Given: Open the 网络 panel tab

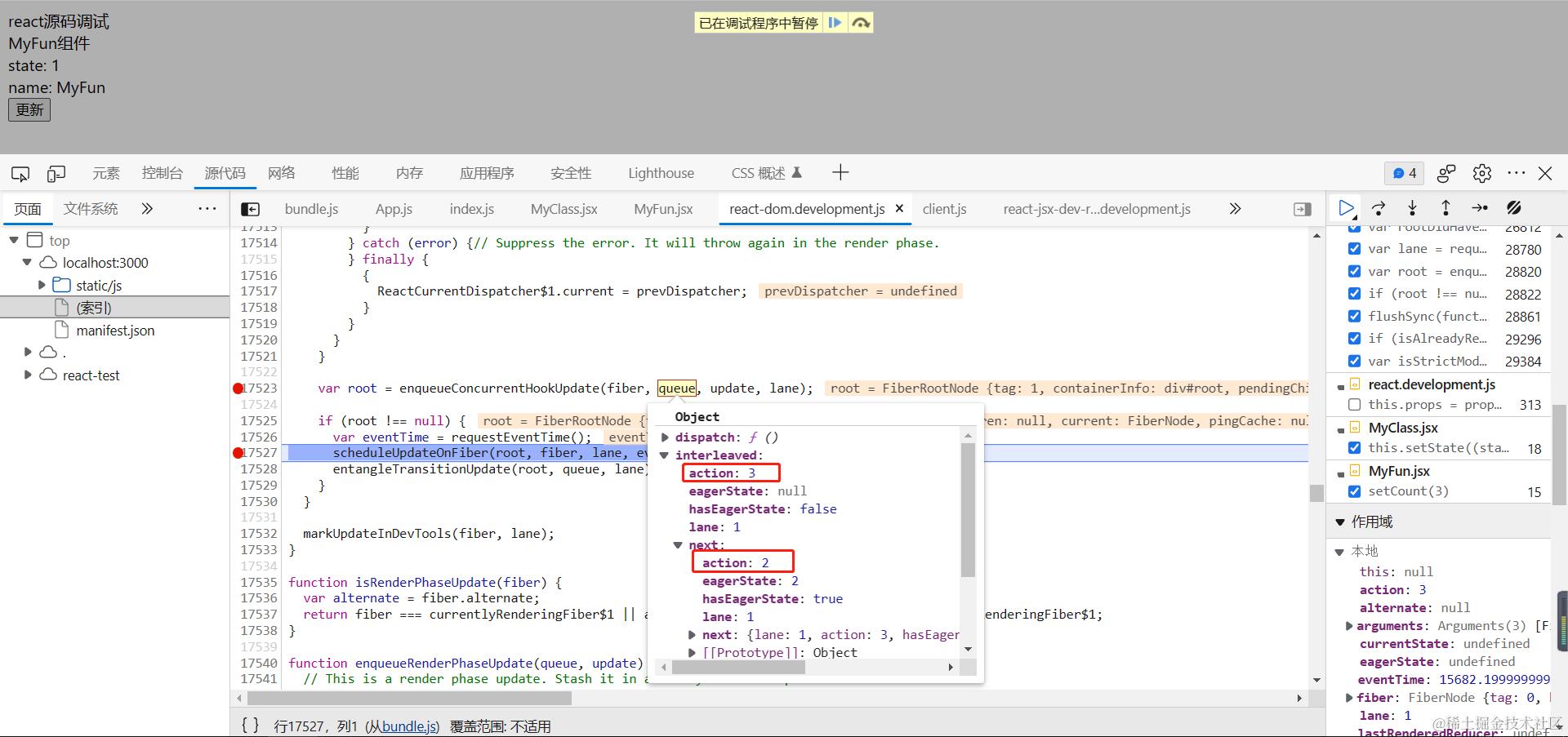Looking at the screenshot, I should point(282,173).
